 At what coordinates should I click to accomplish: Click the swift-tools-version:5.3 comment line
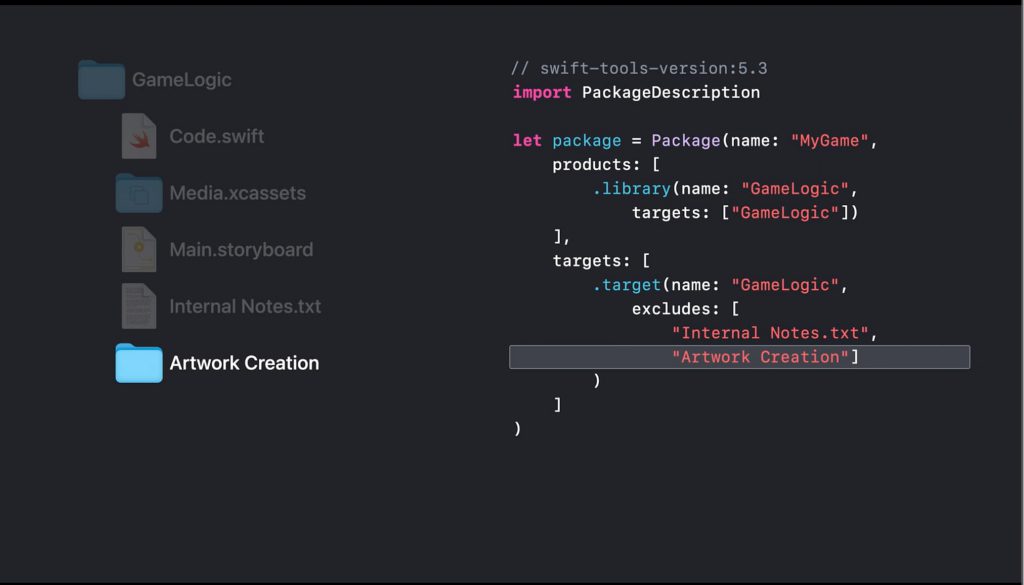[x=639, y=69]
